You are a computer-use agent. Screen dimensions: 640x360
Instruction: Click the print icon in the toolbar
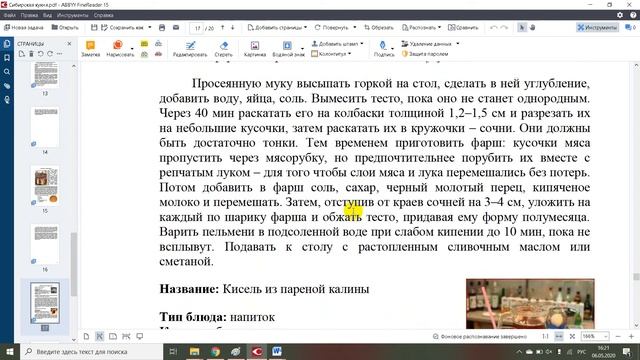[x=162, y=27]
